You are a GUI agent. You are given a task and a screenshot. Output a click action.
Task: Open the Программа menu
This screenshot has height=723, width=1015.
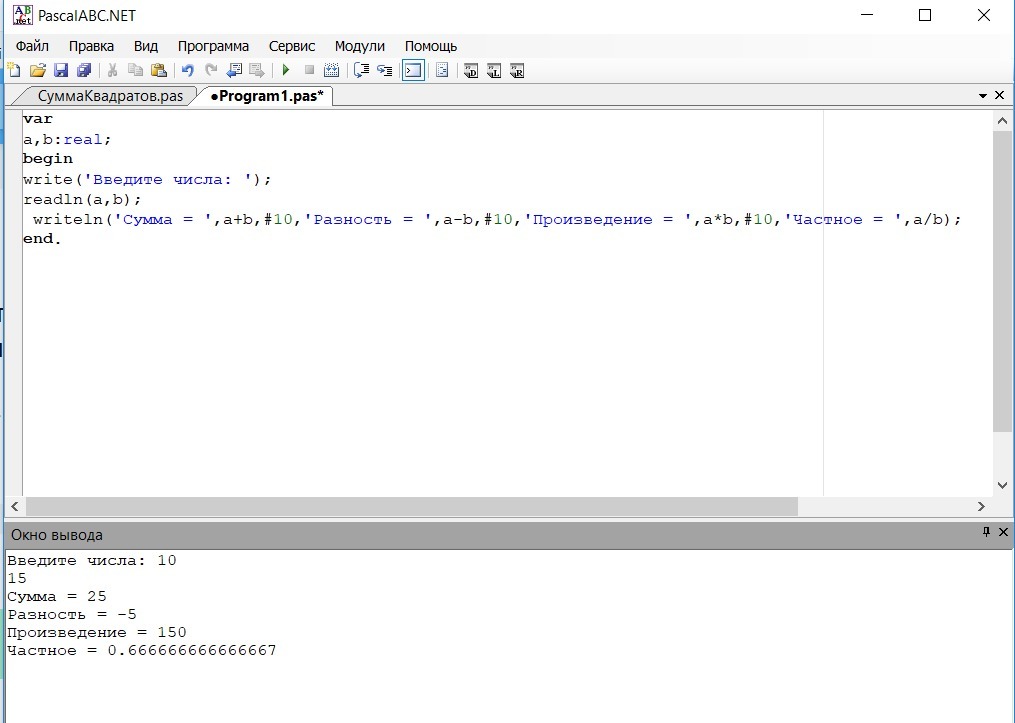(213, 46)
